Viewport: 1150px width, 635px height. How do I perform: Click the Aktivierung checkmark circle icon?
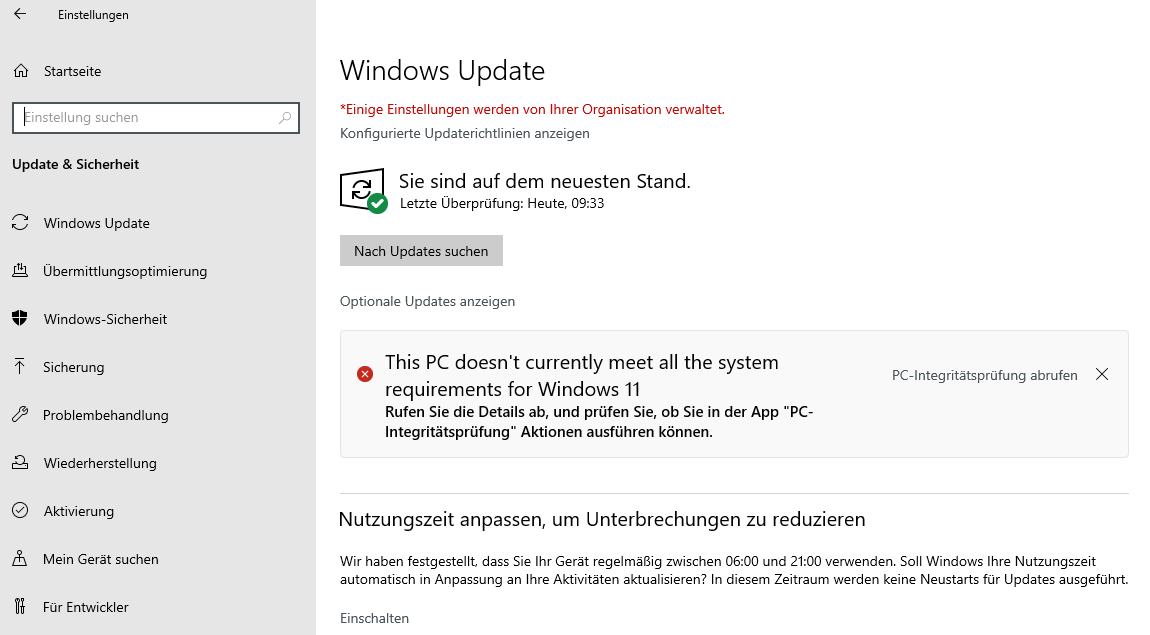pyautogui.click(x=20, y=510)
